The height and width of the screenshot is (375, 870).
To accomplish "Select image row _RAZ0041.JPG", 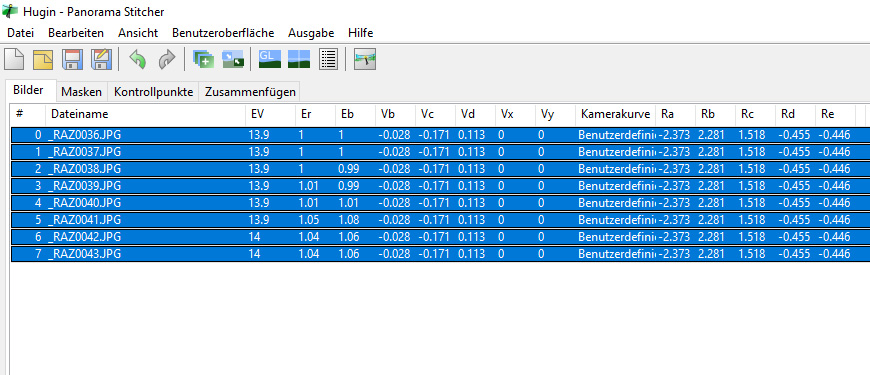I will coord(441,220).
